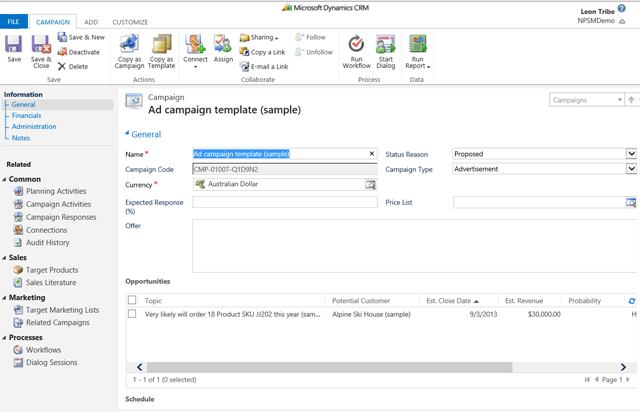This screenshot has width=640, height=412.
Task: Open the Run Report menu
Action: 418,51
